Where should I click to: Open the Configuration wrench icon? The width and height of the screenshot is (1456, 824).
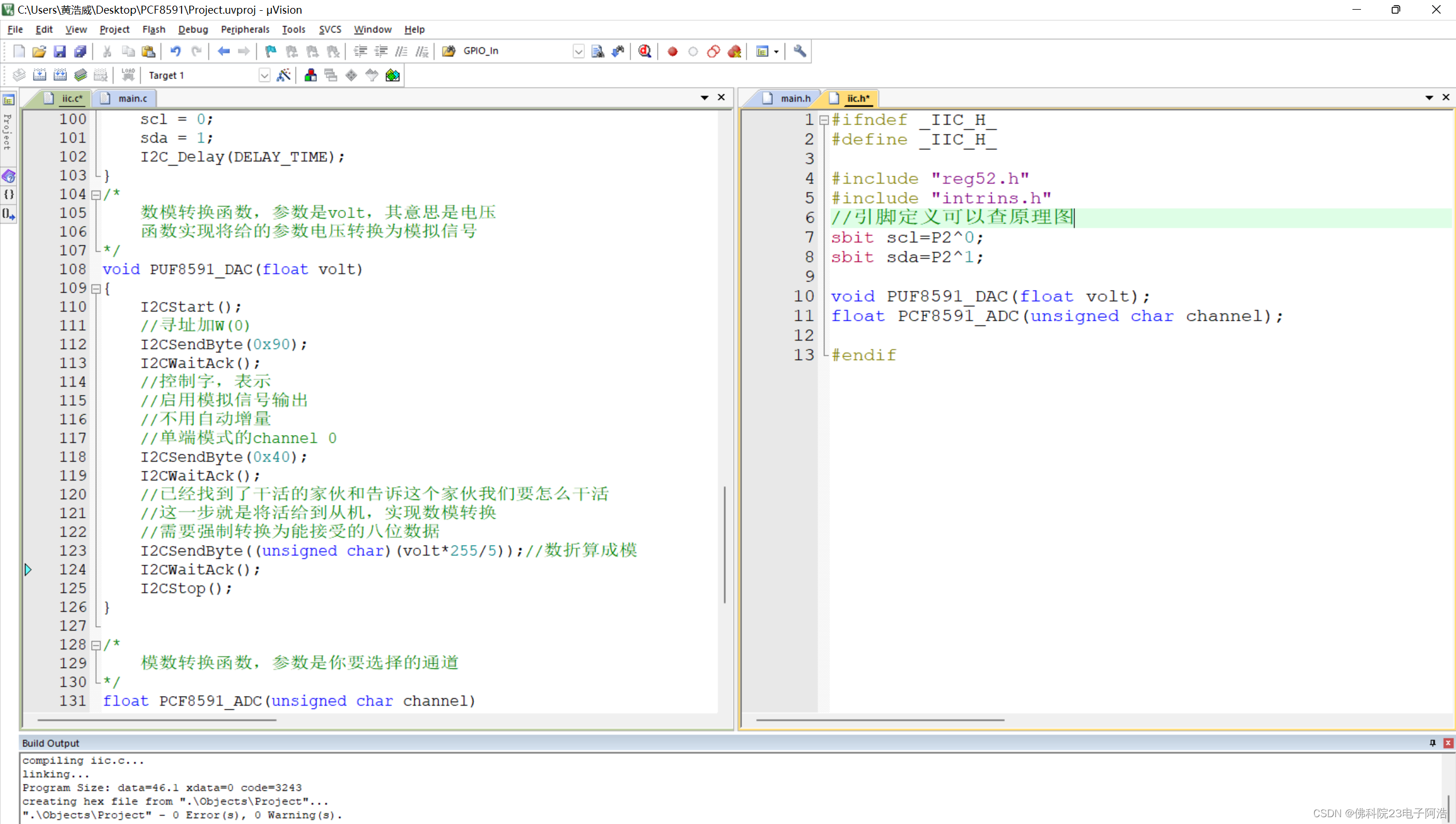click(x=799, y=51)
